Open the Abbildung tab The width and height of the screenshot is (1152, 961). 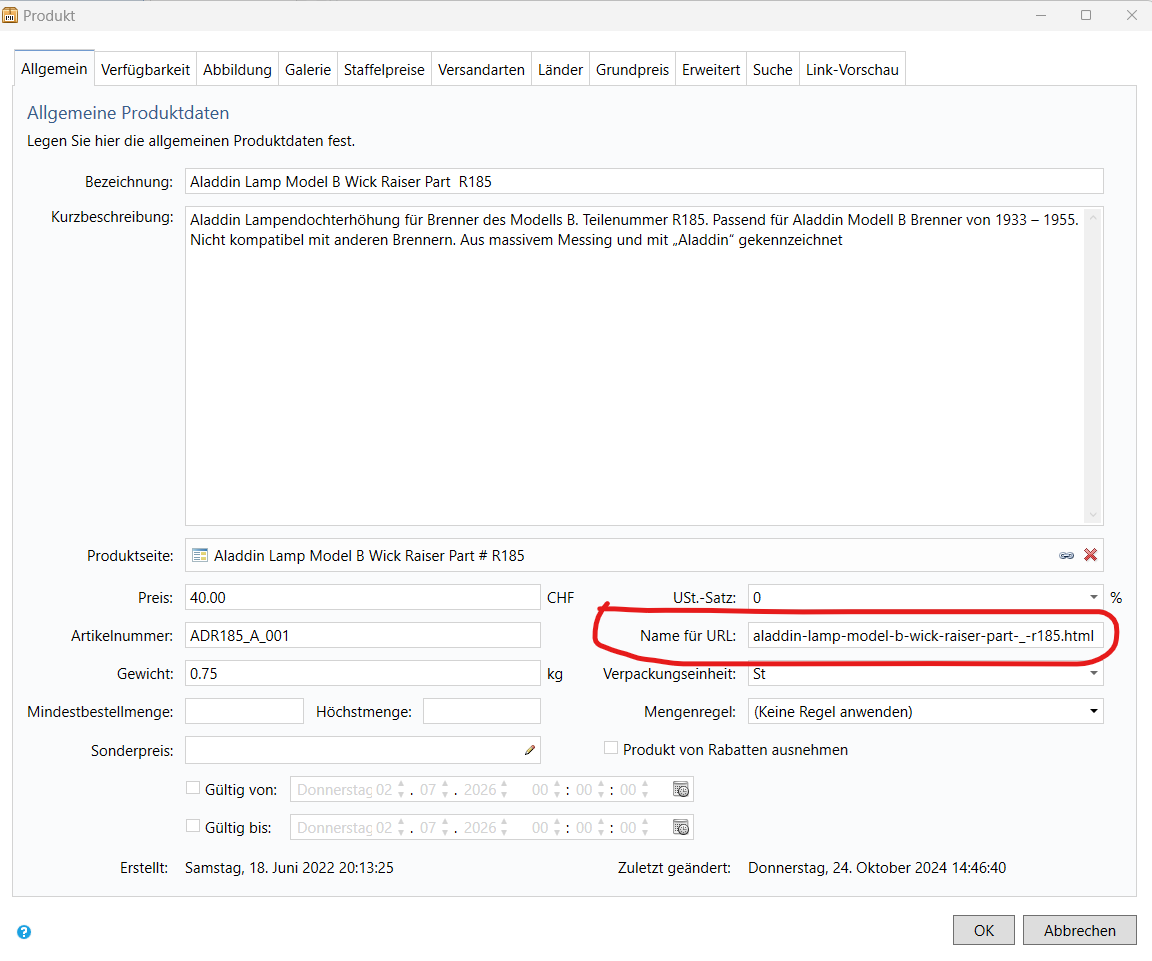pos(237,70)
